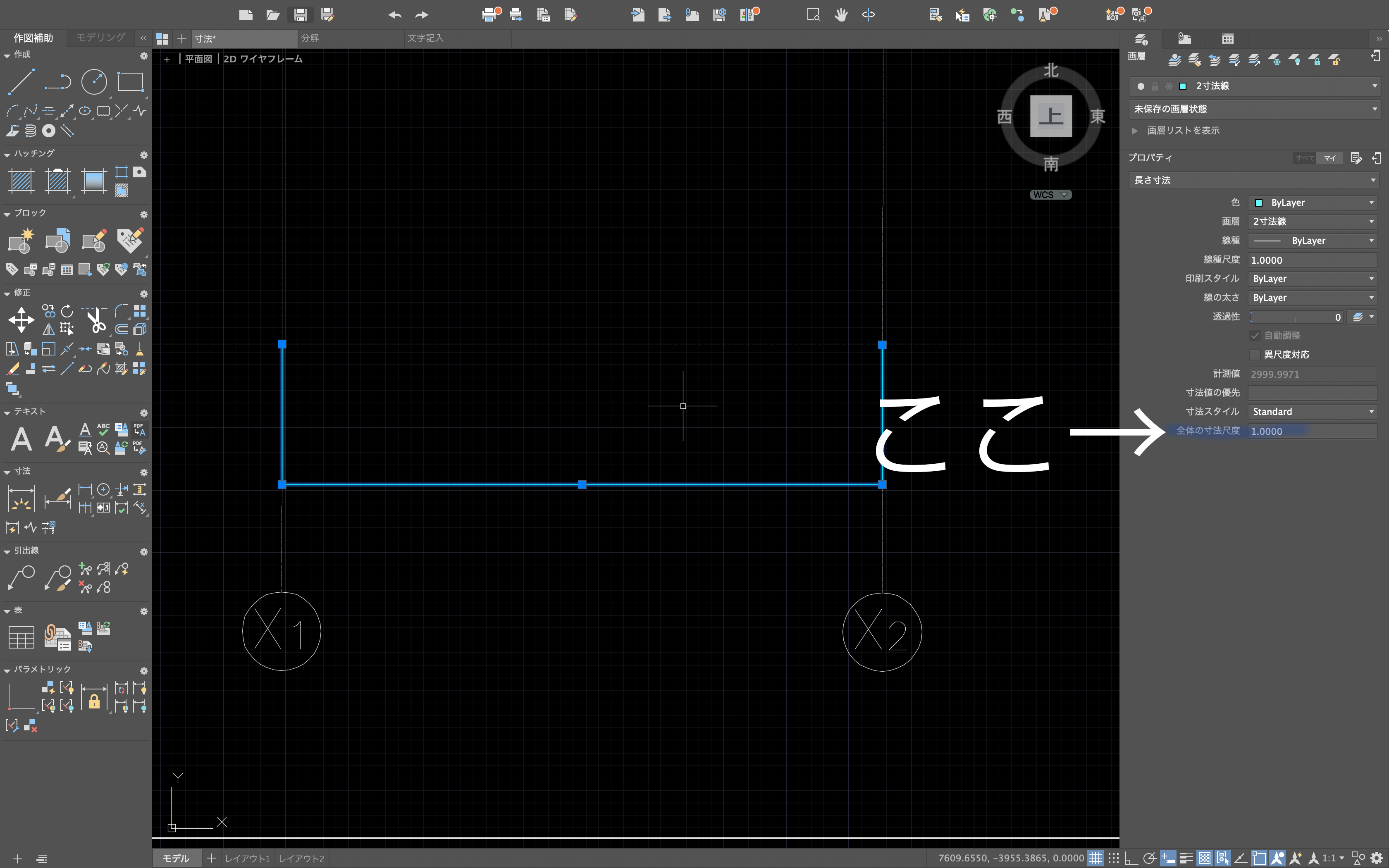
Task: Open the 未保存の画層状態 dropdown
Action: 1255,109
